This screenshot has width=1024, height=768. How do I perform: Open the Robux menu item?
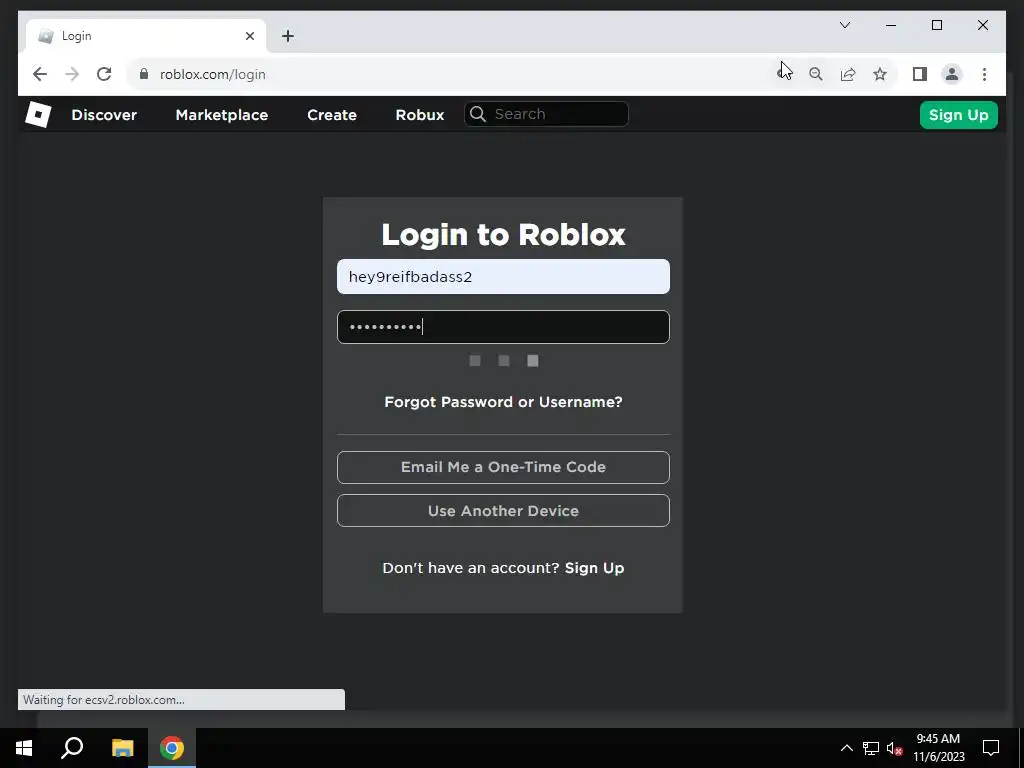coord(420,115)
